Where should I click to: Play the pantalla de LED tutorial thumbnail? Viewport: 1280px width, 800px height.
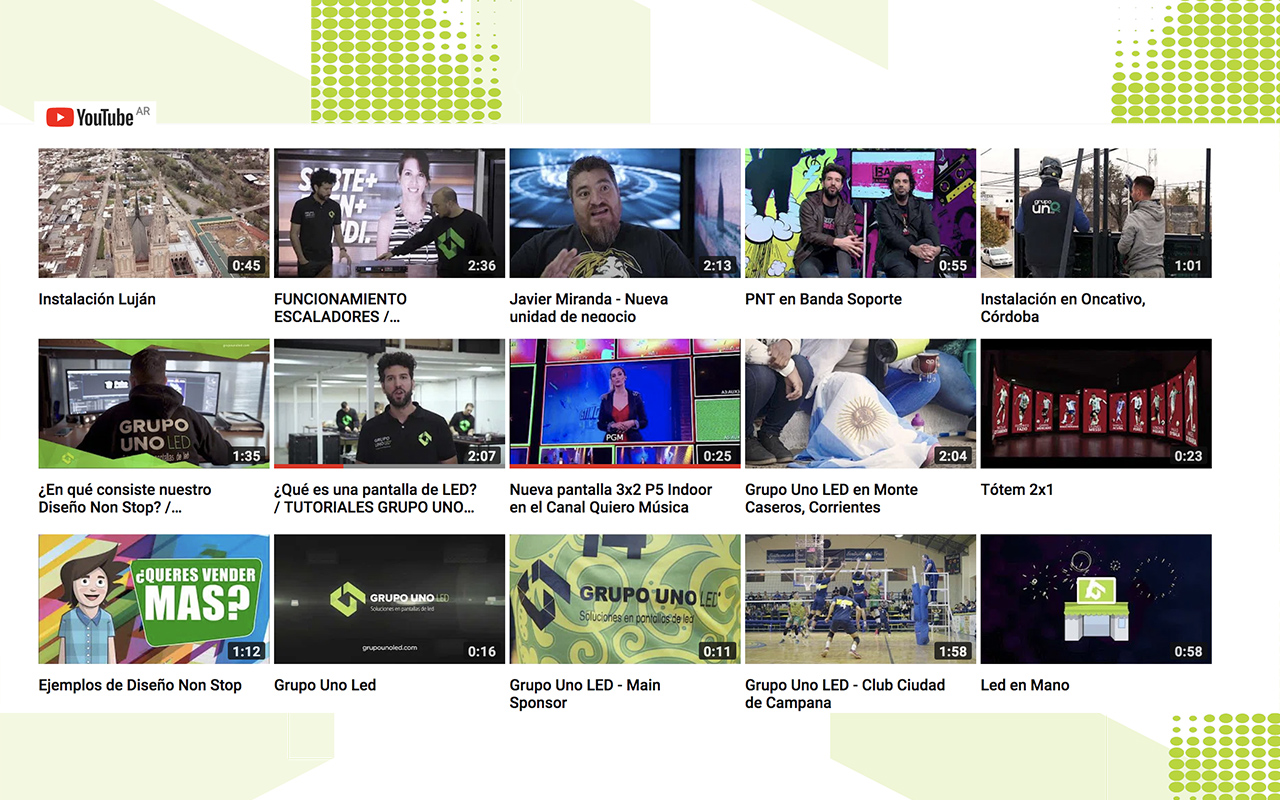pyautogui.click(x=389, y=403)
